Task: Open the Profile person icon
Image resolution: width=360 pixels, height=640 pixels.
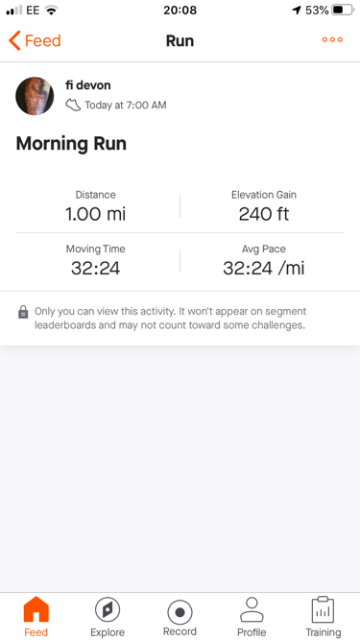Action: [x=252, y=610]
